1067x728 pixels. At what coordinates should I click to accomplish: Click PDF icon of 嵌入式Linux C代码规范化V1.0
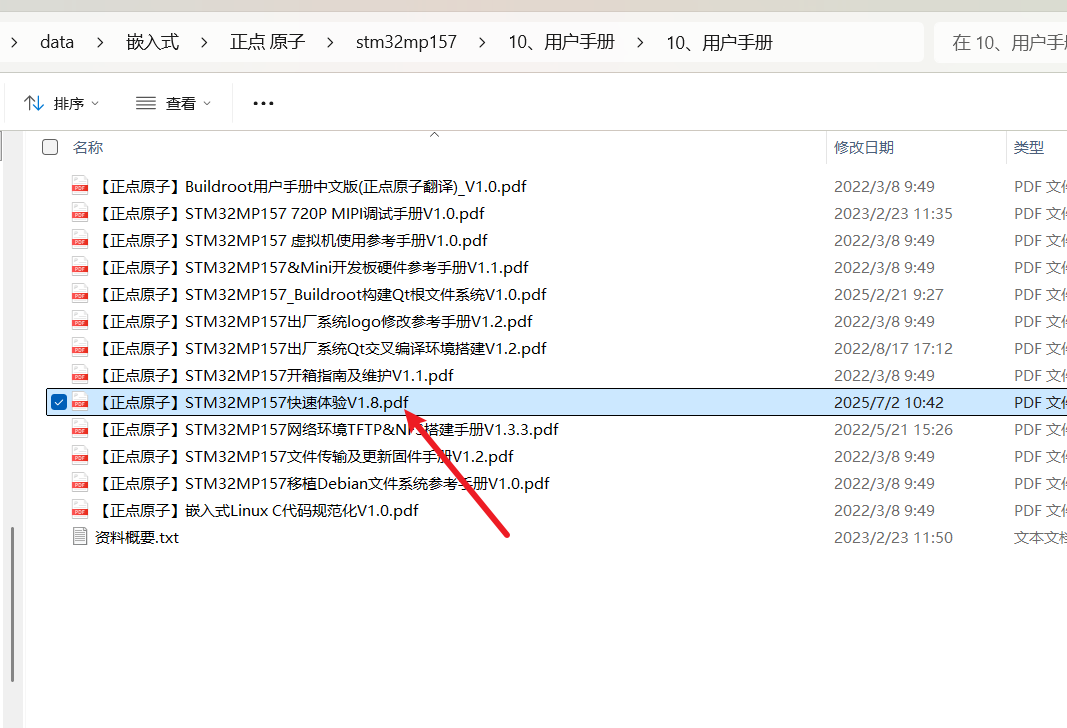tap(80, 510)
